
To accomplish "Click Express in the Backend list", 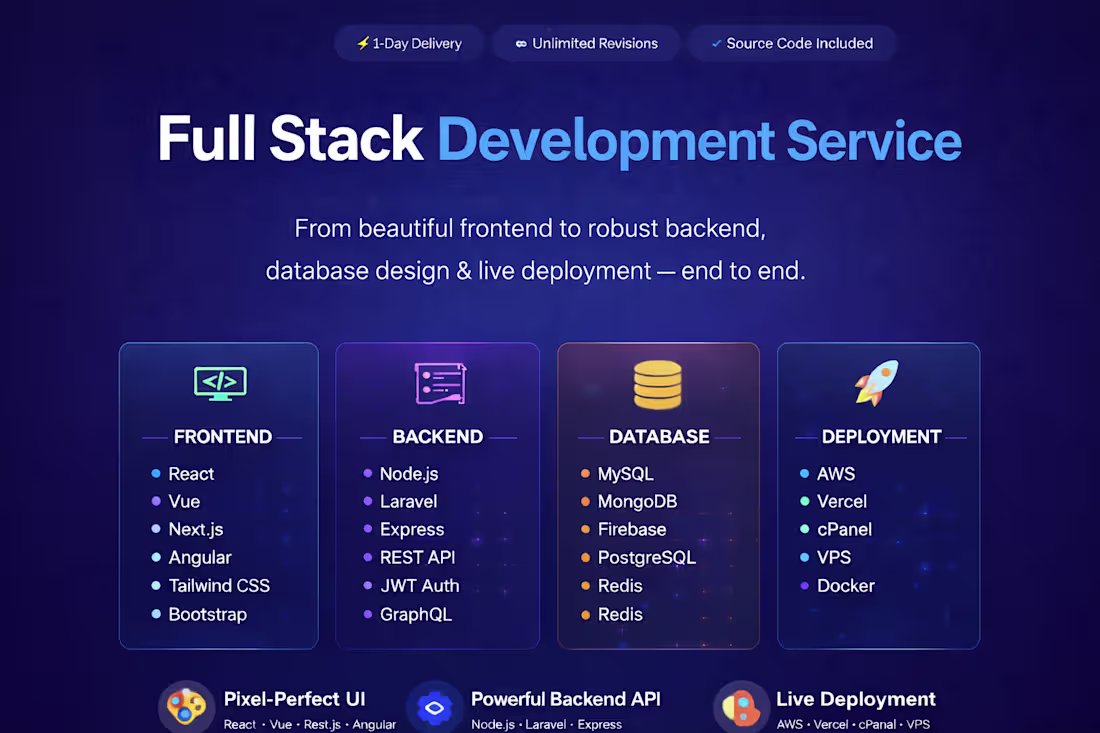I will tap(412, 530).
